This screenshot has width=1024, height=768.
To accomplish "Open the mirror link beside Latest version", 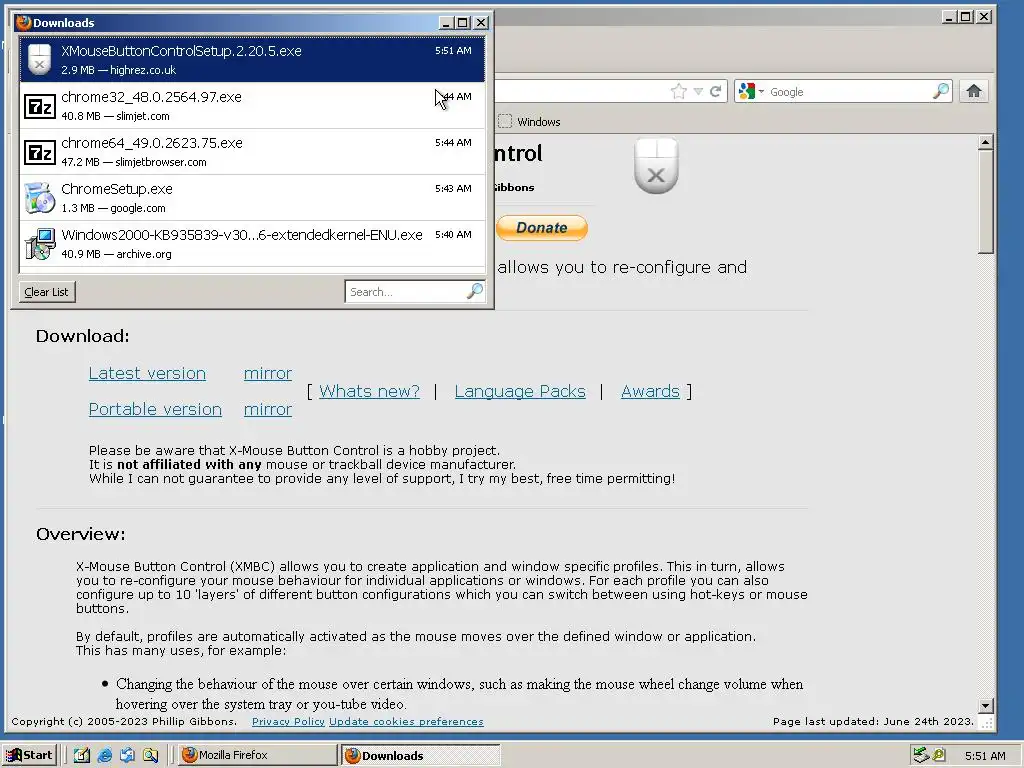I will (268, 374).
